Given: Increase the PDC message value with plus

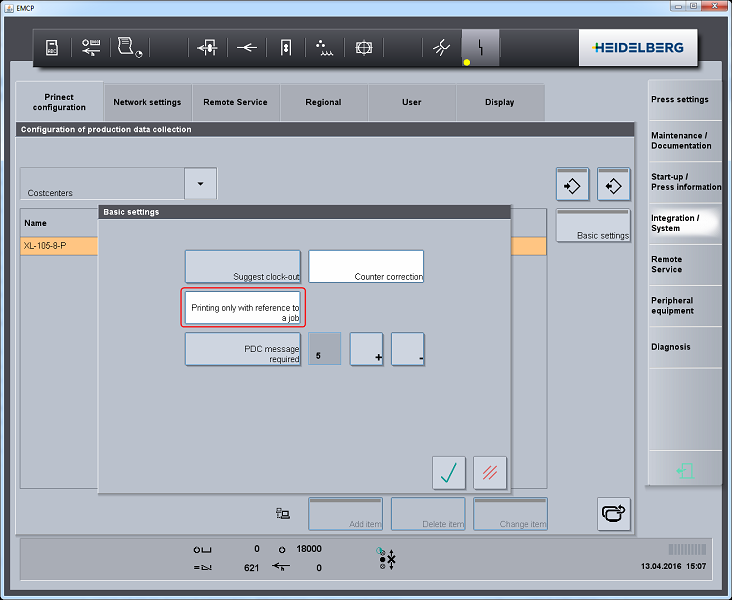Looking at the screenshot, I should pos(366,349).
